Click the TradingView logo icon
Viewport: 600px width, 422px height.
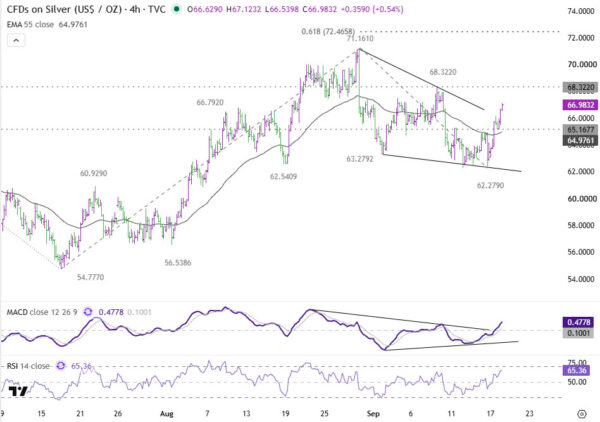tap(18, 391)
